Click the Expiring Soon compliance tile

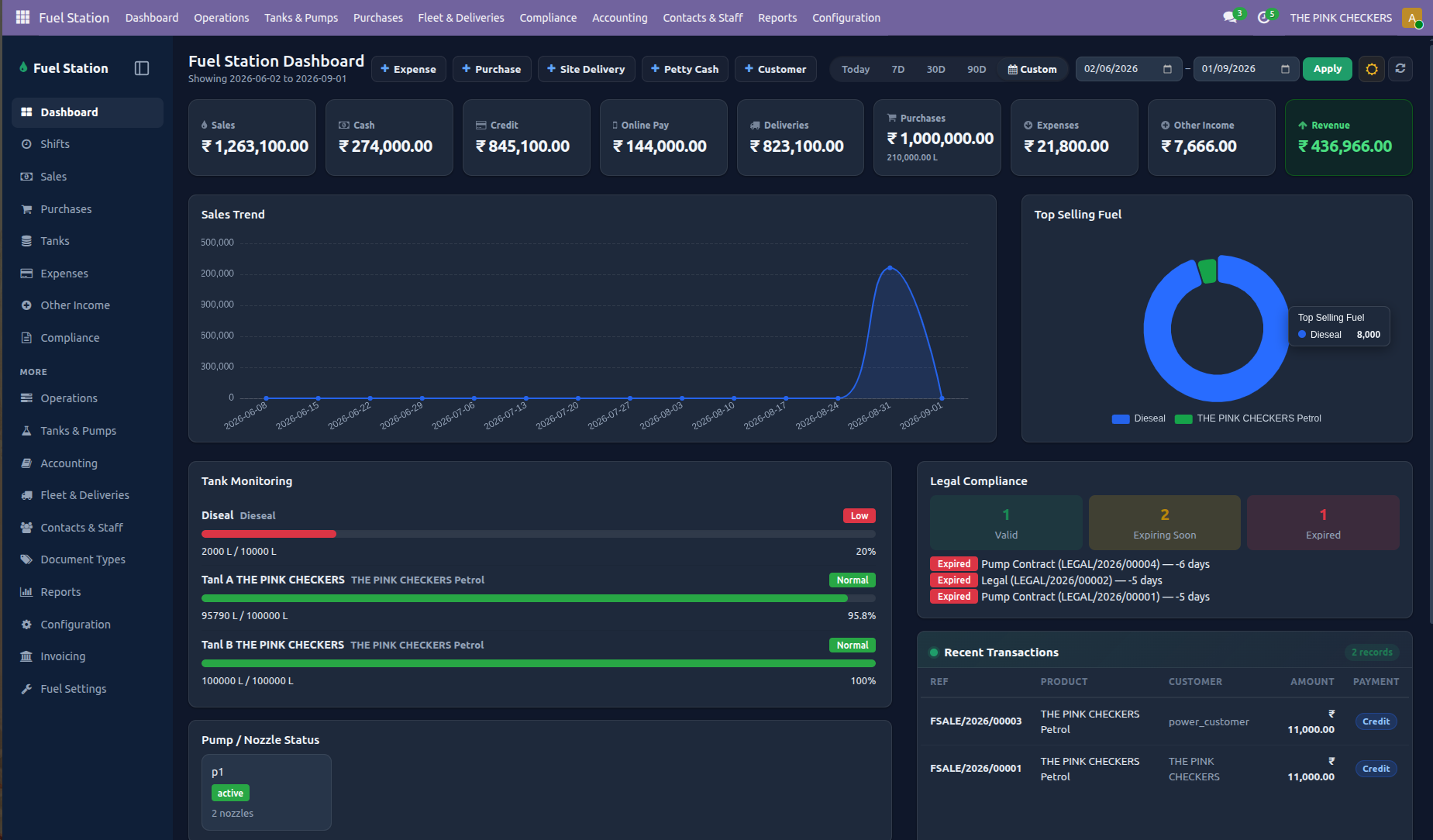pyautogui.click(x=1164, y=523)
